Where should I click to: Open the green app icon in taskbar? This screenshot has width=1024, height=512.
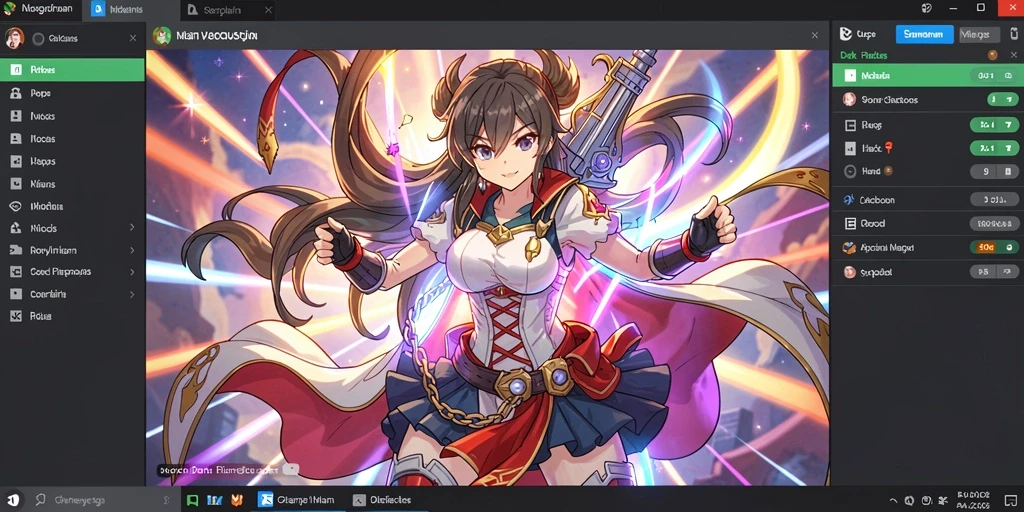pyautogui.click(x=192, y=500)
